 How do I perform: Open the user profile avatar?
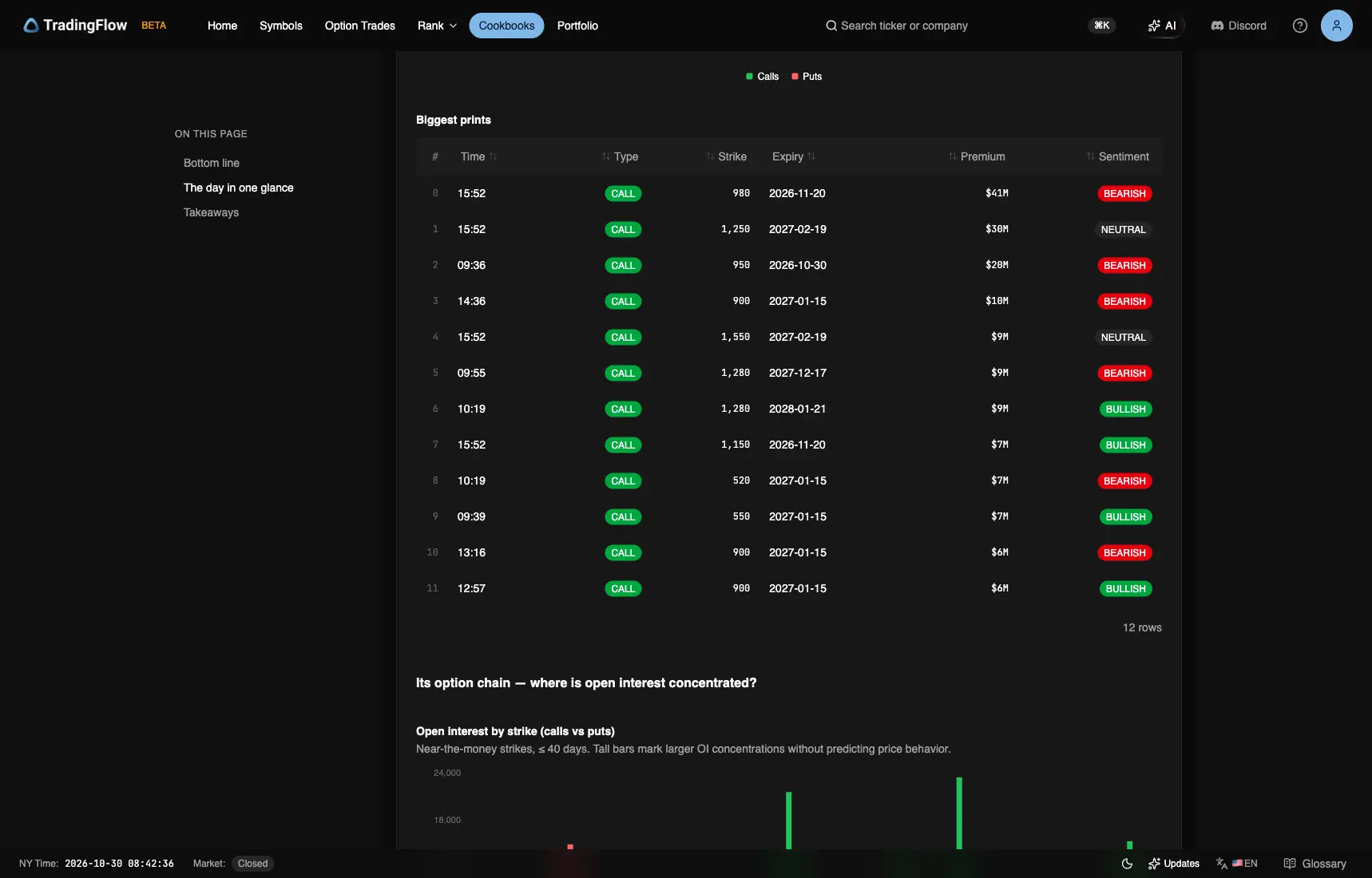click(x=1337, y=26)
